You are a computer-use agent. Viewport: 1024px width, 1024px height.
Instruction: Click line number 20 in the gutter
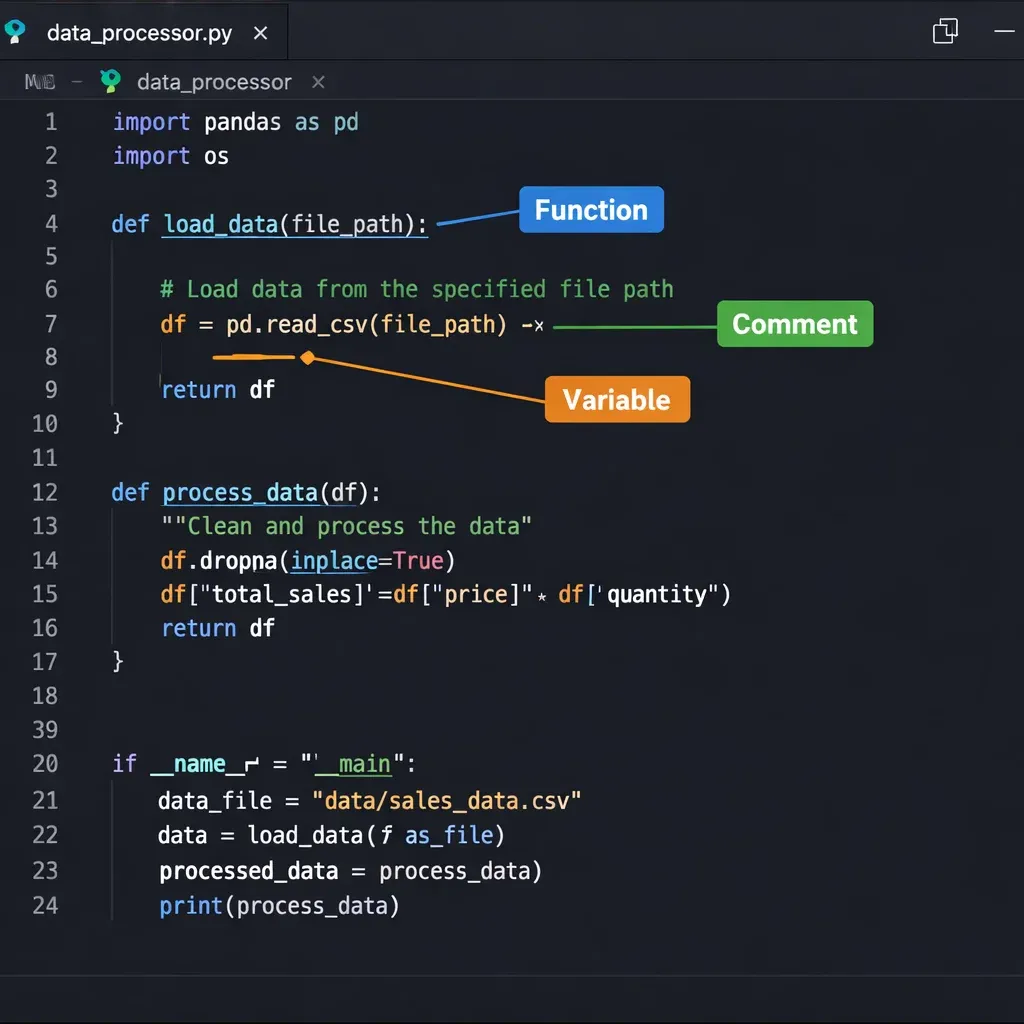tap(45, 764)
